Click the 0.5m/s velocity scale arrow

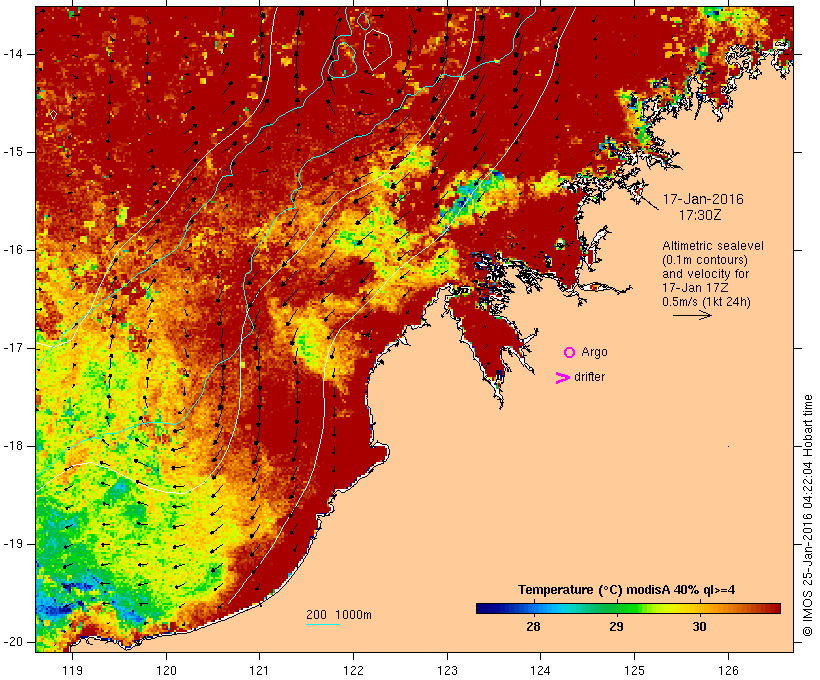pyautogui.click(x=692, y=315)
